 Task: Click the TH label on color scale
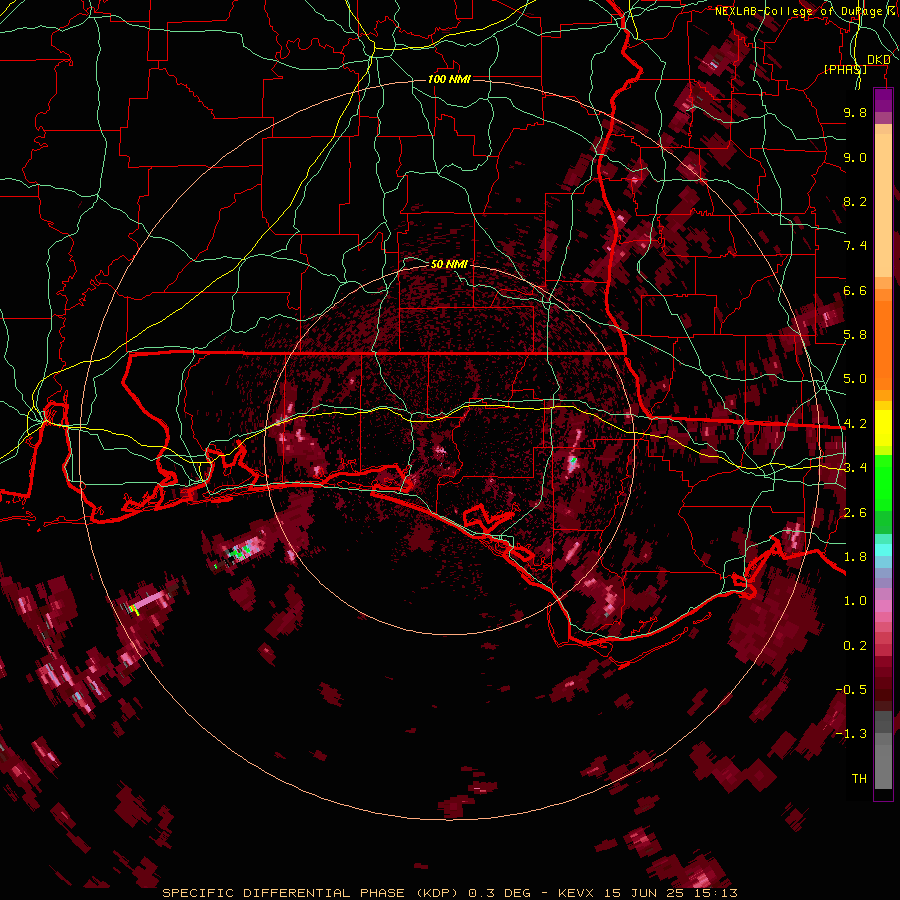tap(859, 779)
